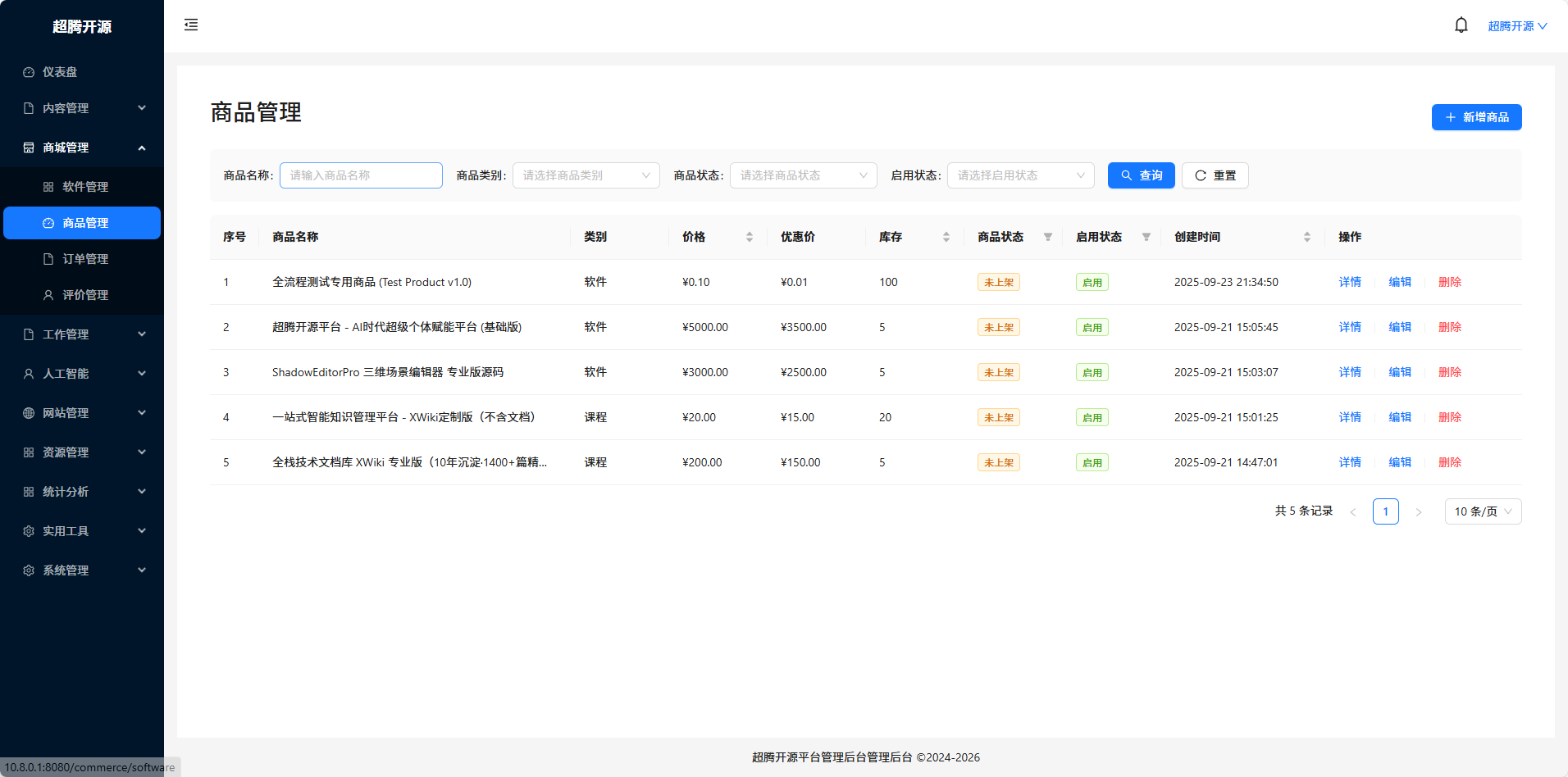Open the 统计分析 menu

coord(66,491)
